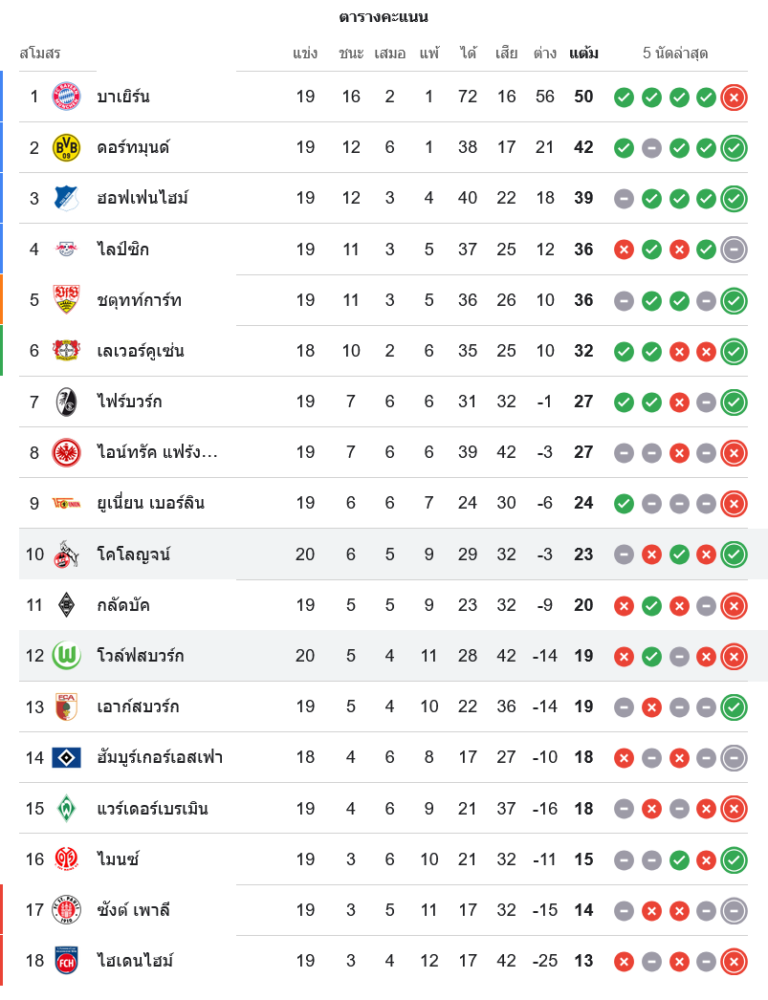Click the Stuttgart club crest
768x1000 pixels.
(67, 300)
